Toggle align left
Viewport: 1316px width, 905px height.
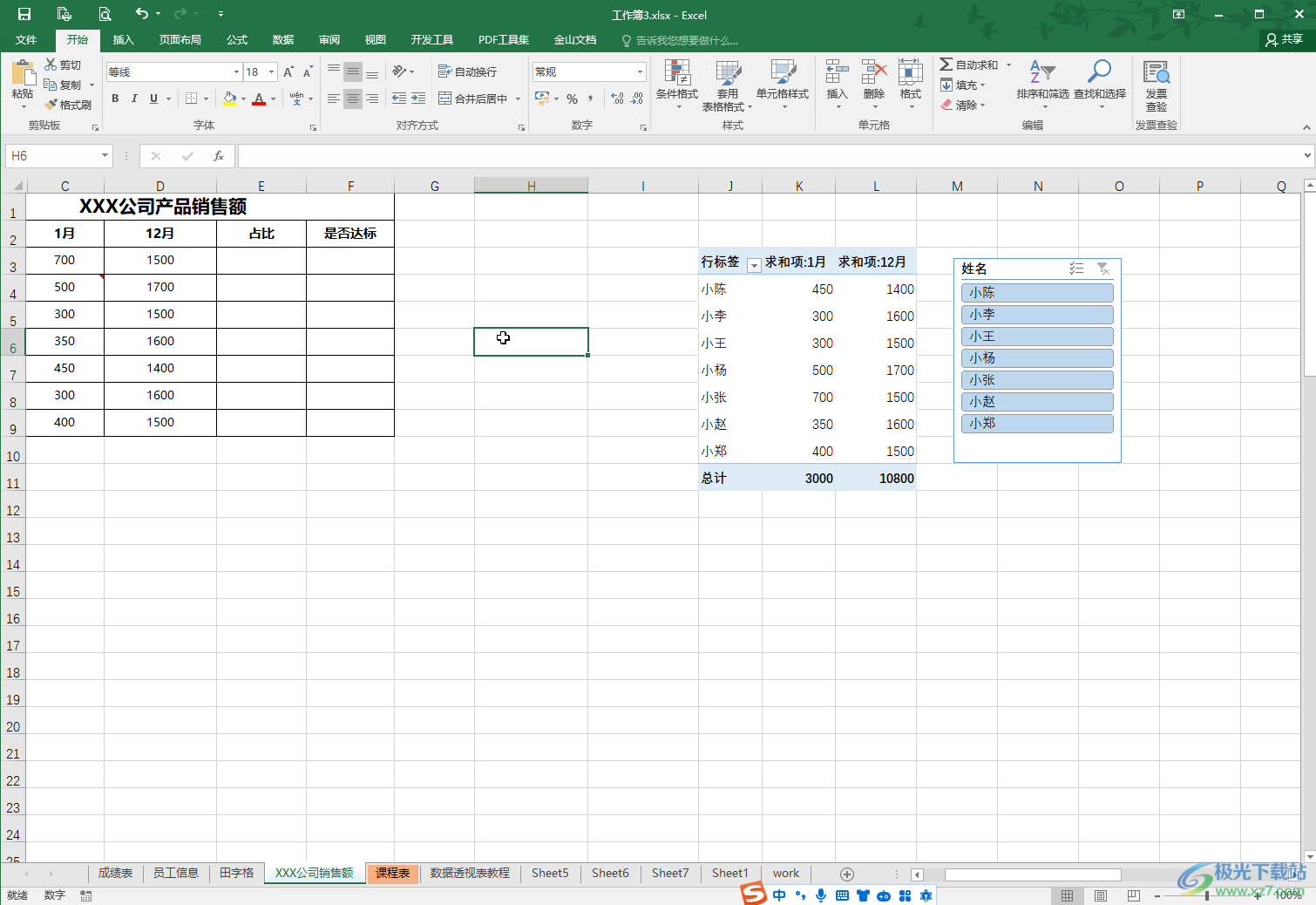(x=333, y=99)
